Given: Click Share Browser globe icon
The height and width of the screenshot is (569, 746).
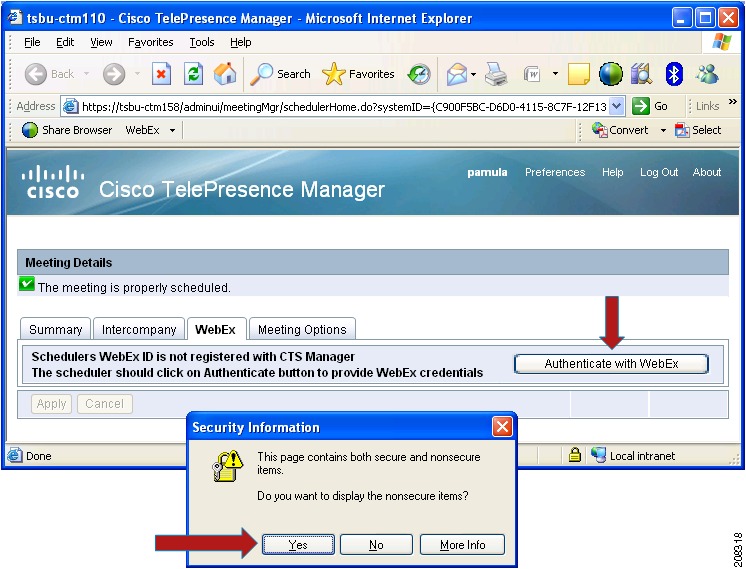Looking at the screenshot, I should (29, 130).
